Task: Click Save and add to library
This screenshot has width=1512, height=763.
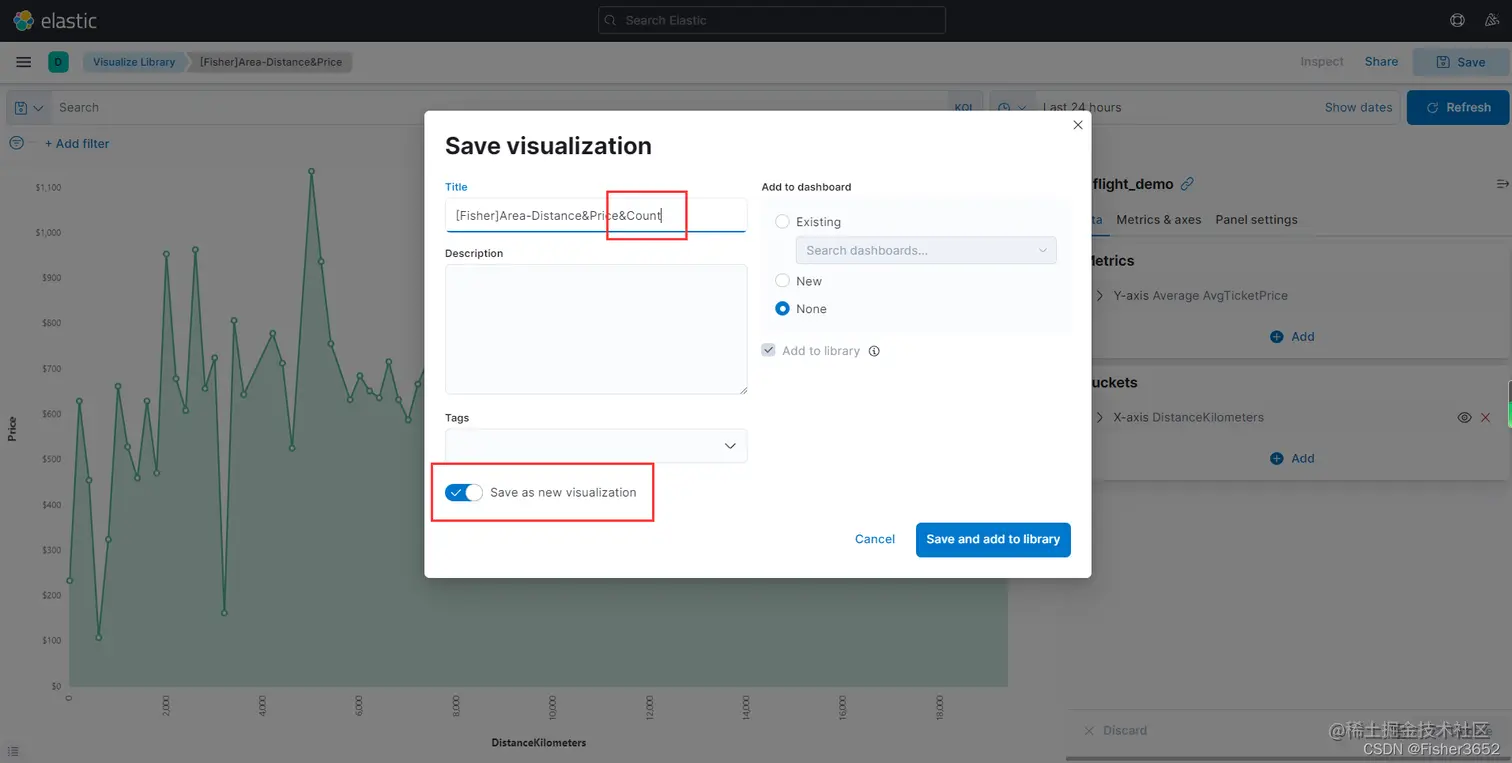Action: (993, 539)
